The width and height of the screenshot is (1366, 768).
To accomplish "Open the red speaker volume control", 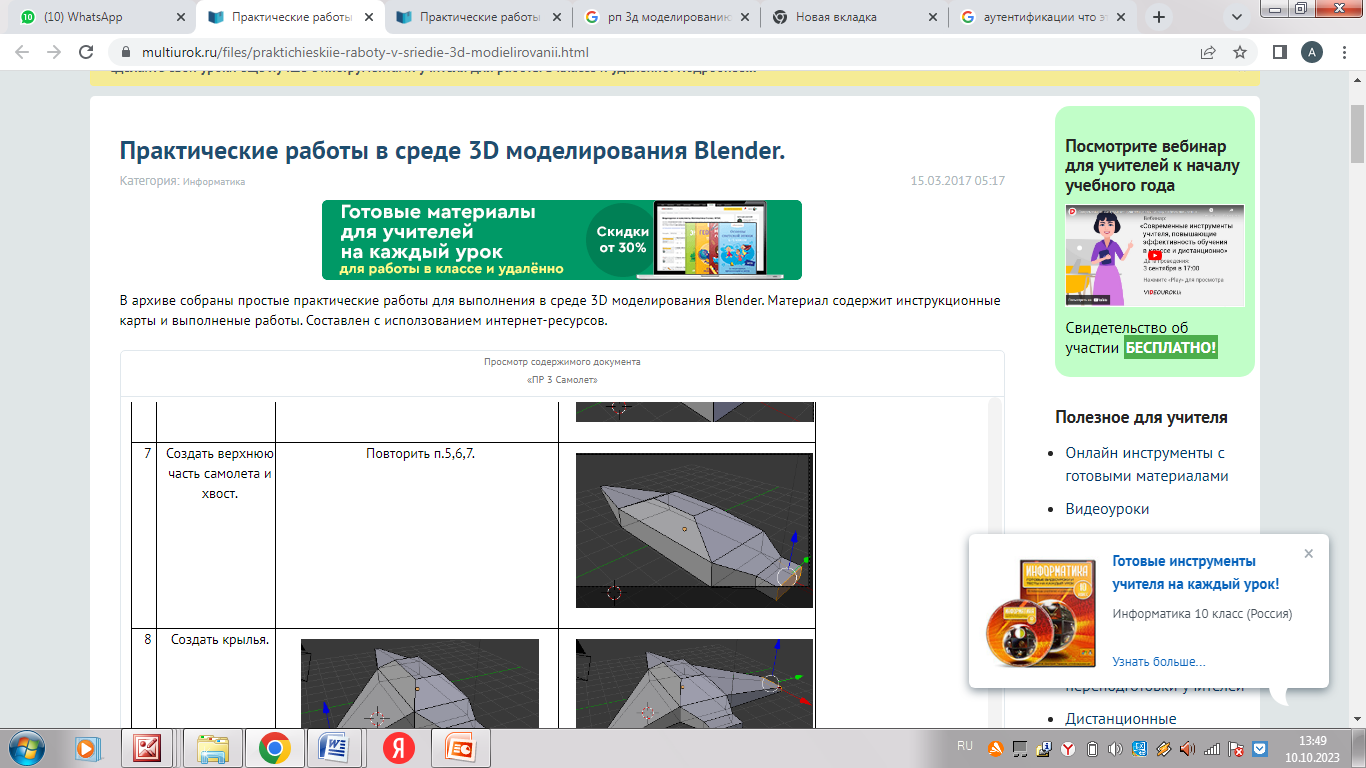I will click(x=1188, y=748).
